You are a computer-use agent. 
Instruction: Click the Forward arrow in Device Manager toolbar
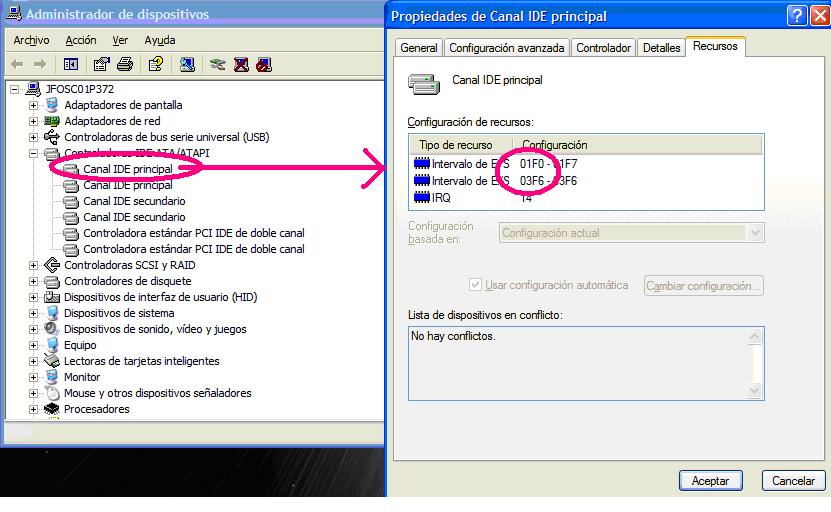click(40, 65)
